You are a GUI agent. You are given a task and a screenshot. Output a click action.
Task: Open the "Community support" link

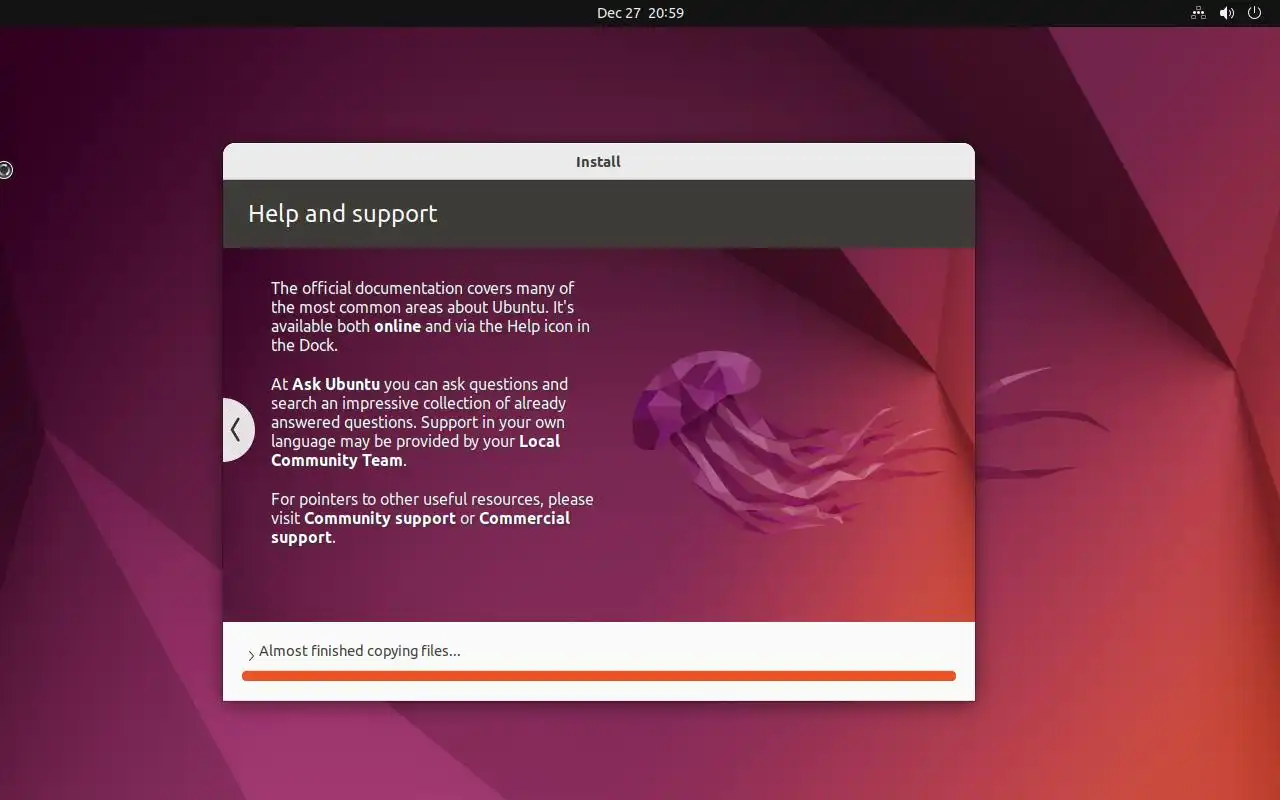tap(379, 518)
